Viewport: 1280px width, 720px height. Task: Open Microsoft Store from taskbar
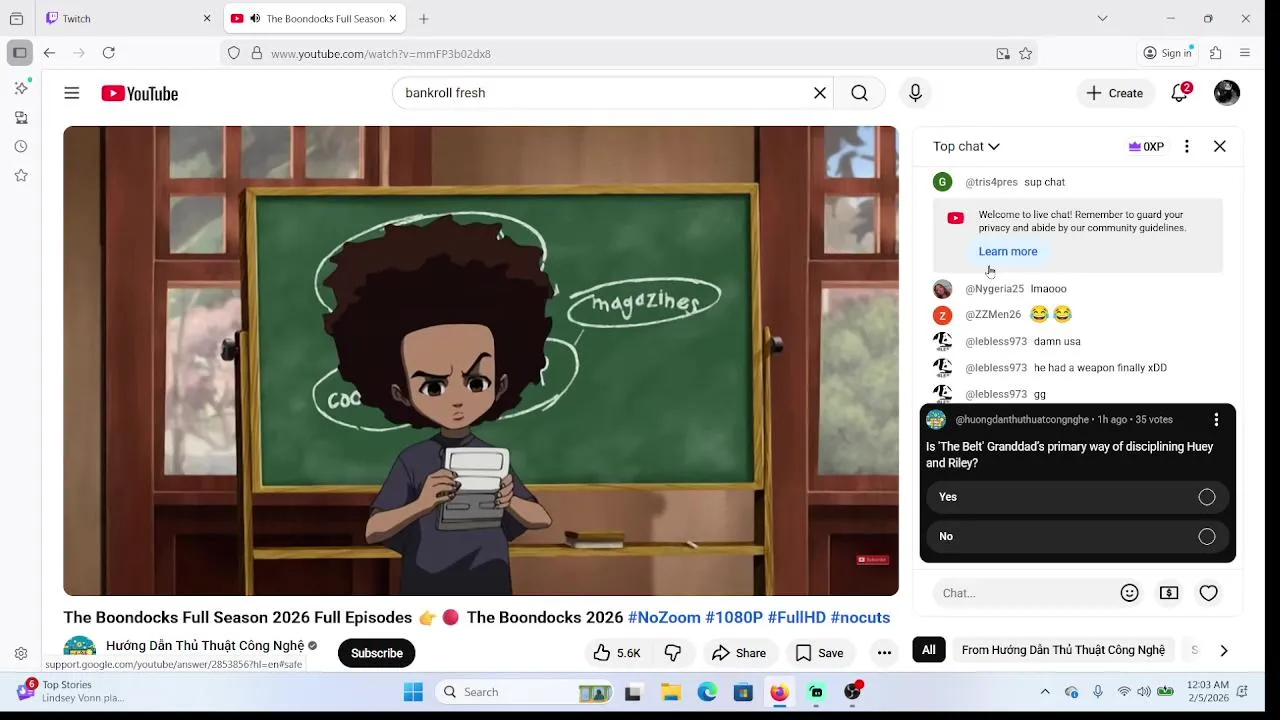click(743, 692)
